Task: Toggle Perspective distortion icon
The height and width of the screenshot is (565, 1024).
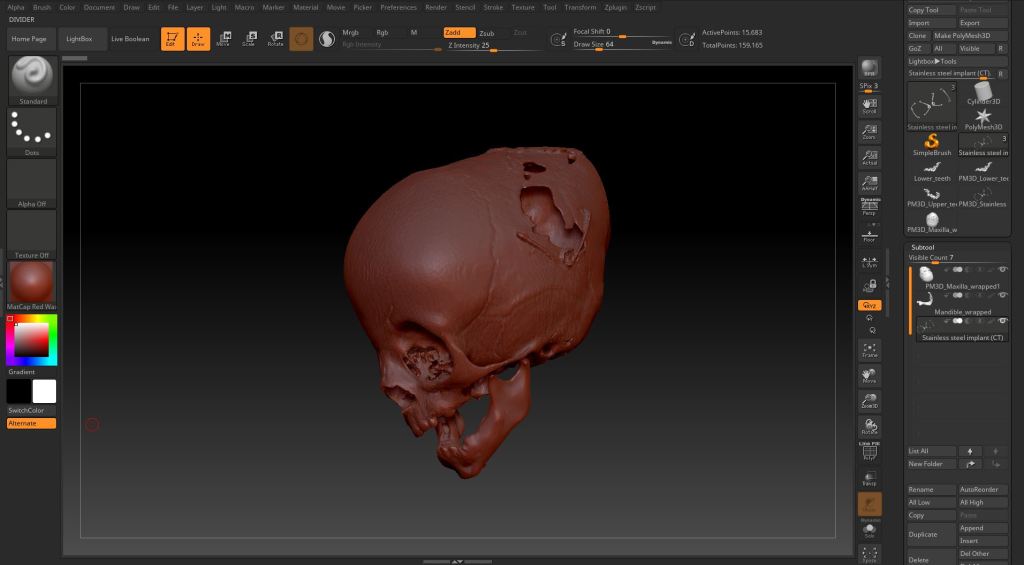Action: (869, 207)
